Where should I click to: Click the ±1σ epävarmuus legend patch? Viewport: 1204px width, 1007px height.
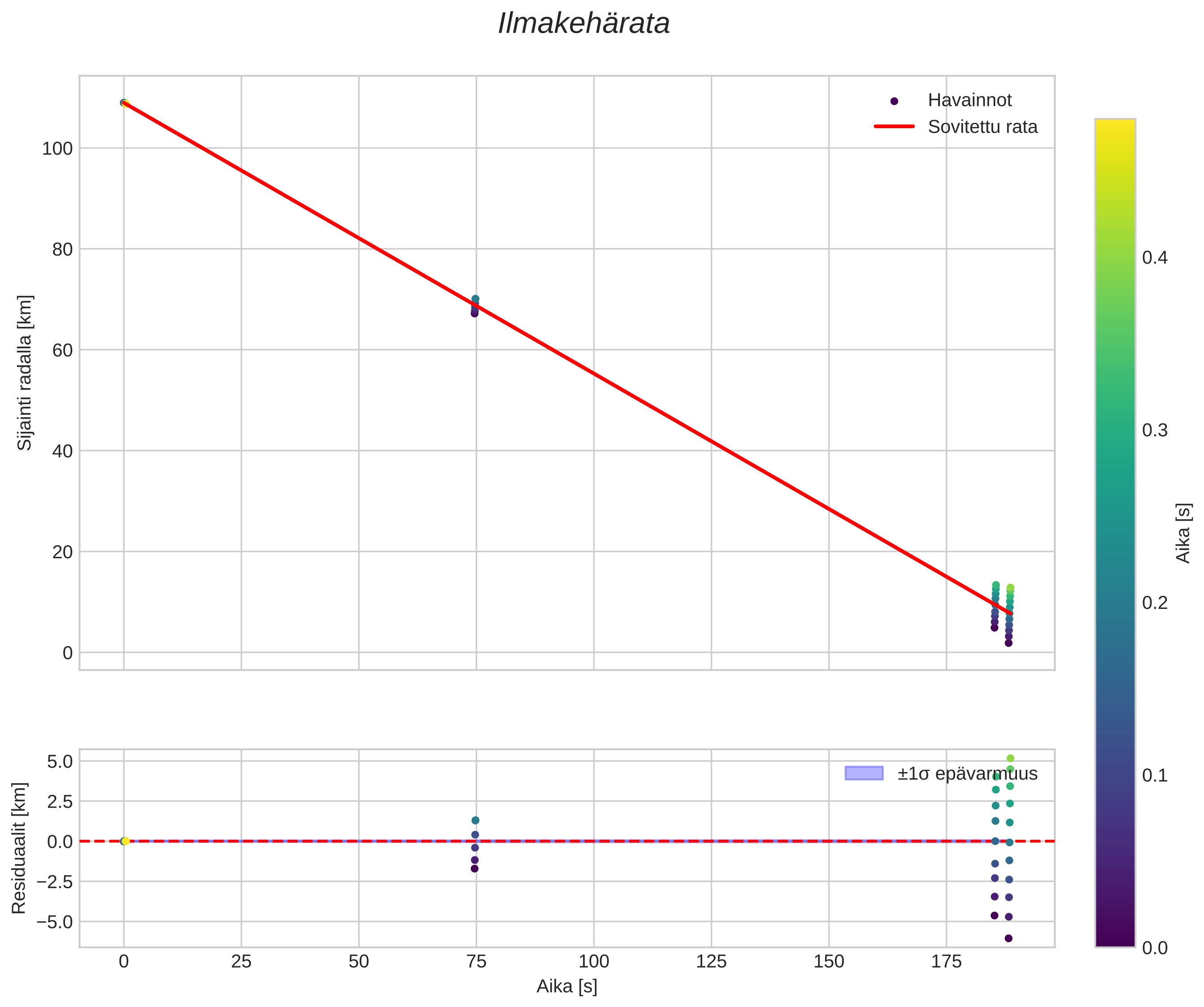[864, 773]
